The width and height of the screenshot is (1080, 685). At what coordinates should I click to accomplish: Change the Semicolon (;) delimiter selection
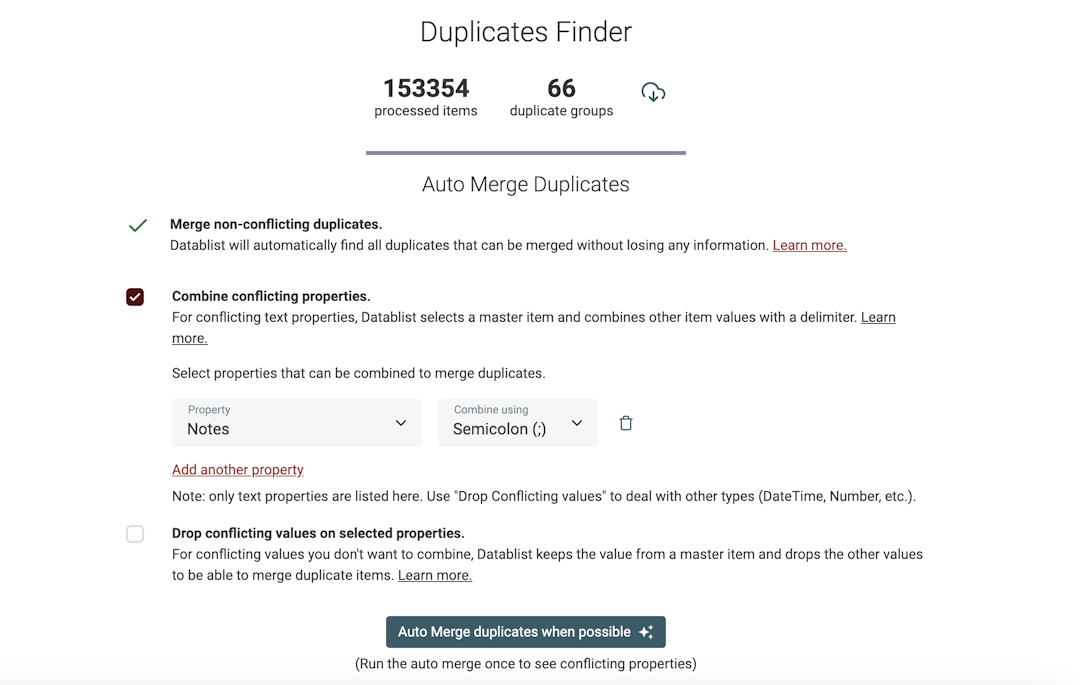(517, 422)
